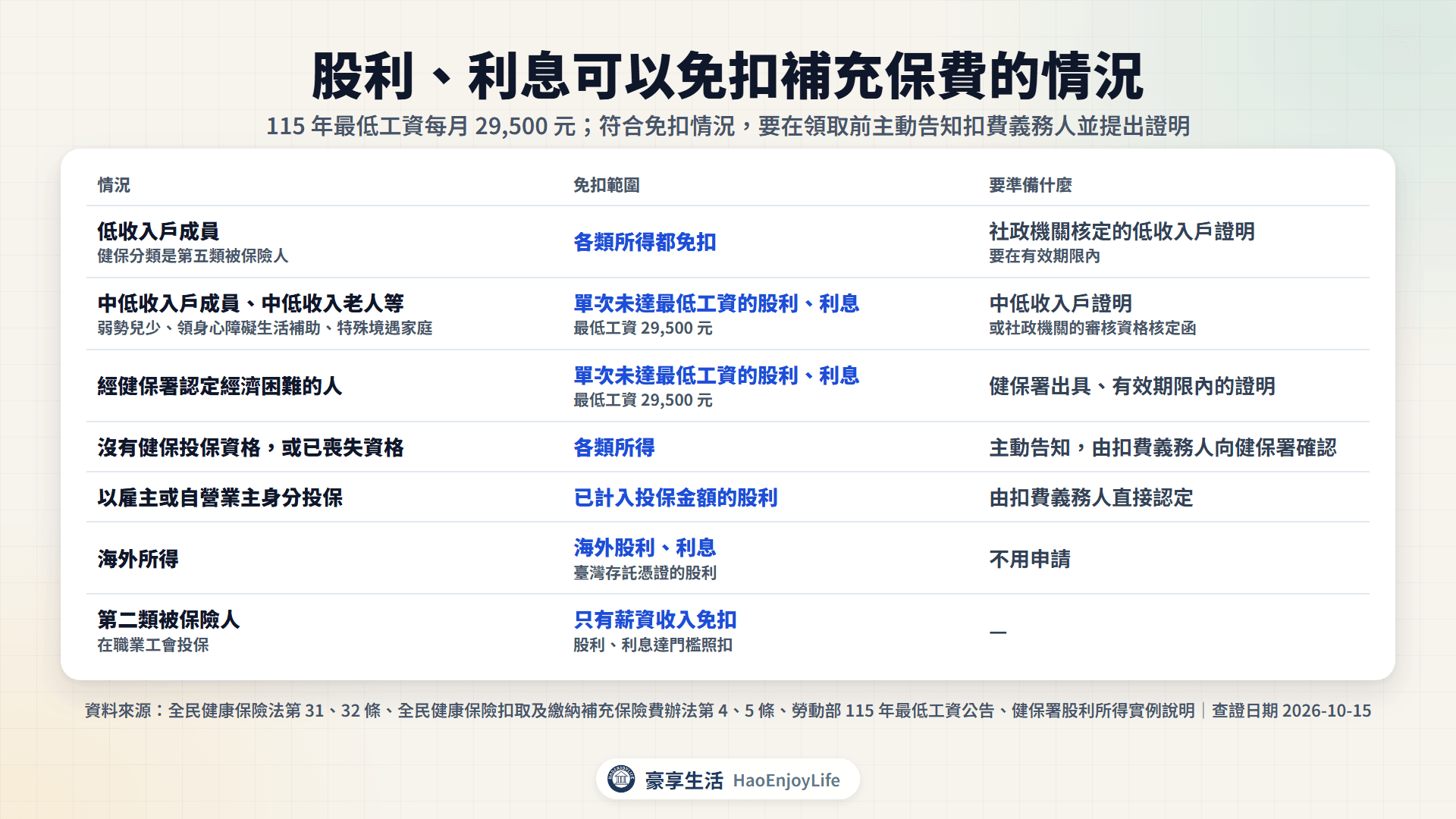This screenshot has width=1456, height=819.
Task: Click the blue 海外股利、利息 text
Action: 645,548
